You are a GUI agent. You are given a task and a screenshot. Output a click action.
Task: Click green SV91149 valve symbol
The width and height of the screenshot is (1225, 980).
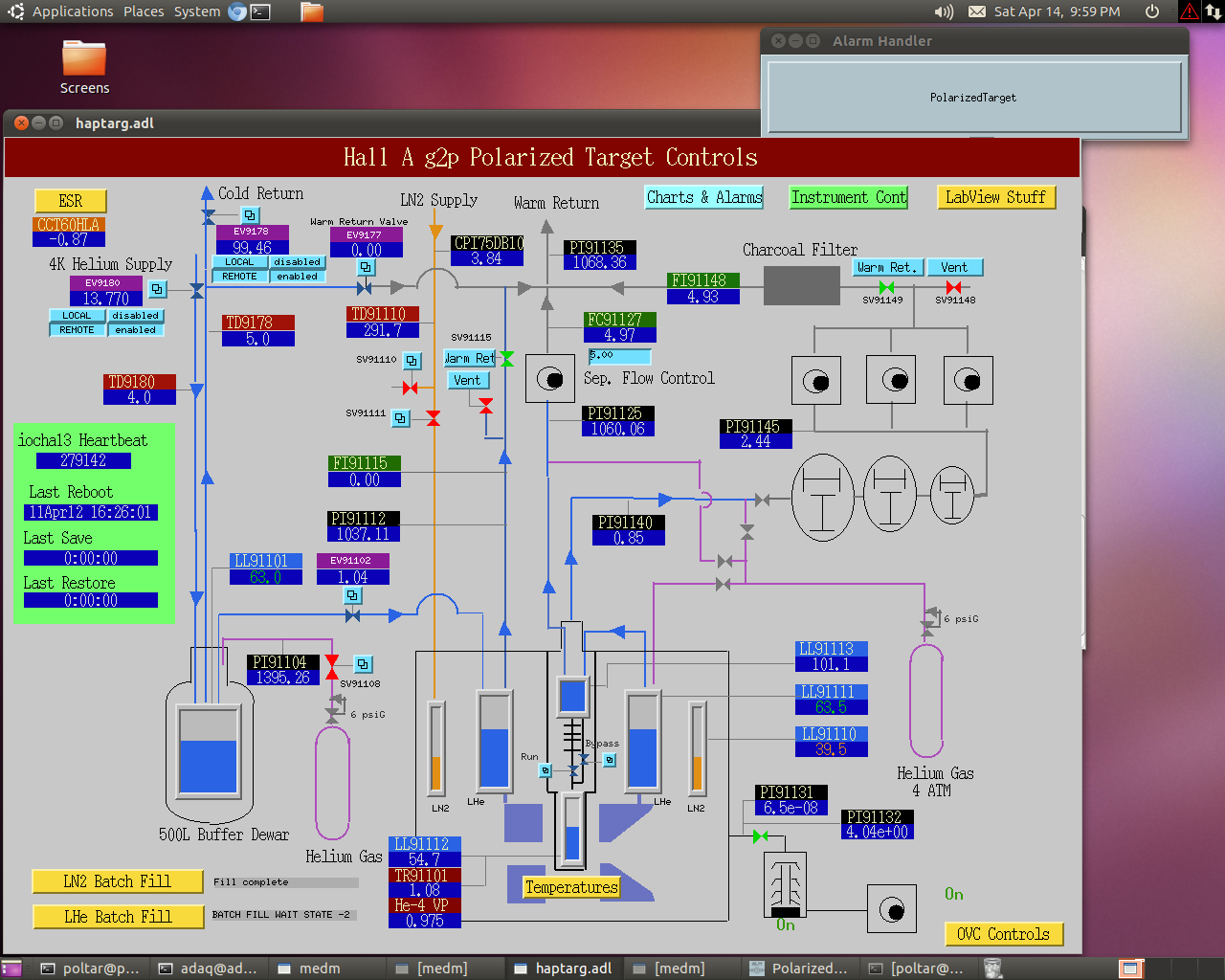(886, 287)
